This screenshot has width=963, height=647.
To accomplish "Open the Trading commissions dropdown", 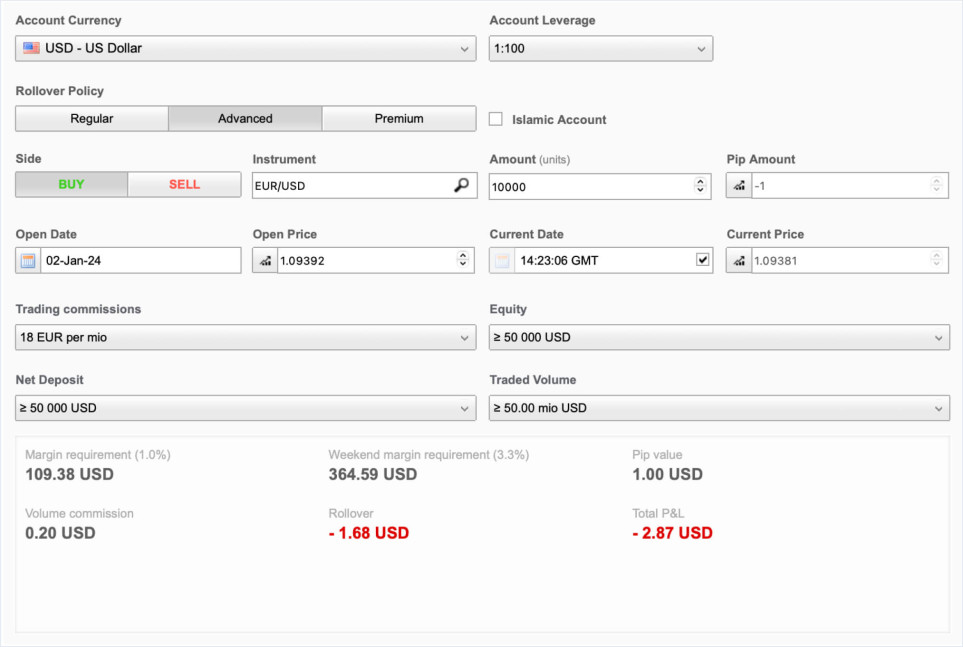I will coord(245,338).
